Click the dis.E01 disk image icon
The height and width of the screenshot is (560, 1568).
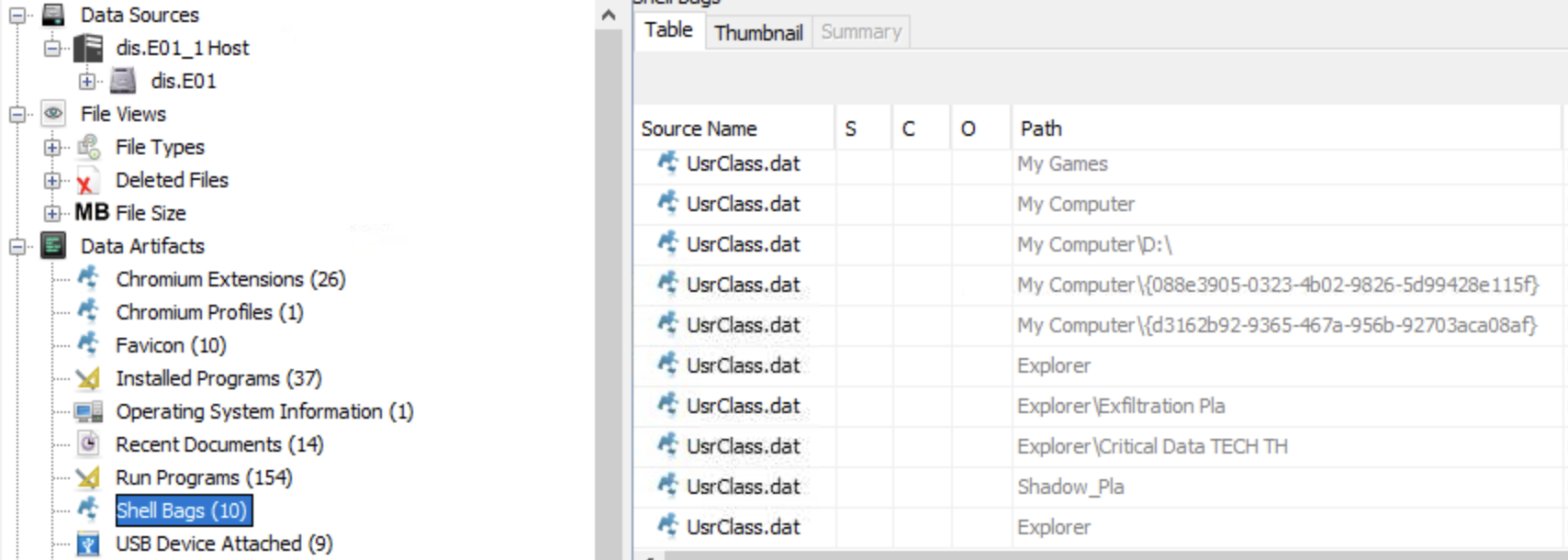(123, 81)
